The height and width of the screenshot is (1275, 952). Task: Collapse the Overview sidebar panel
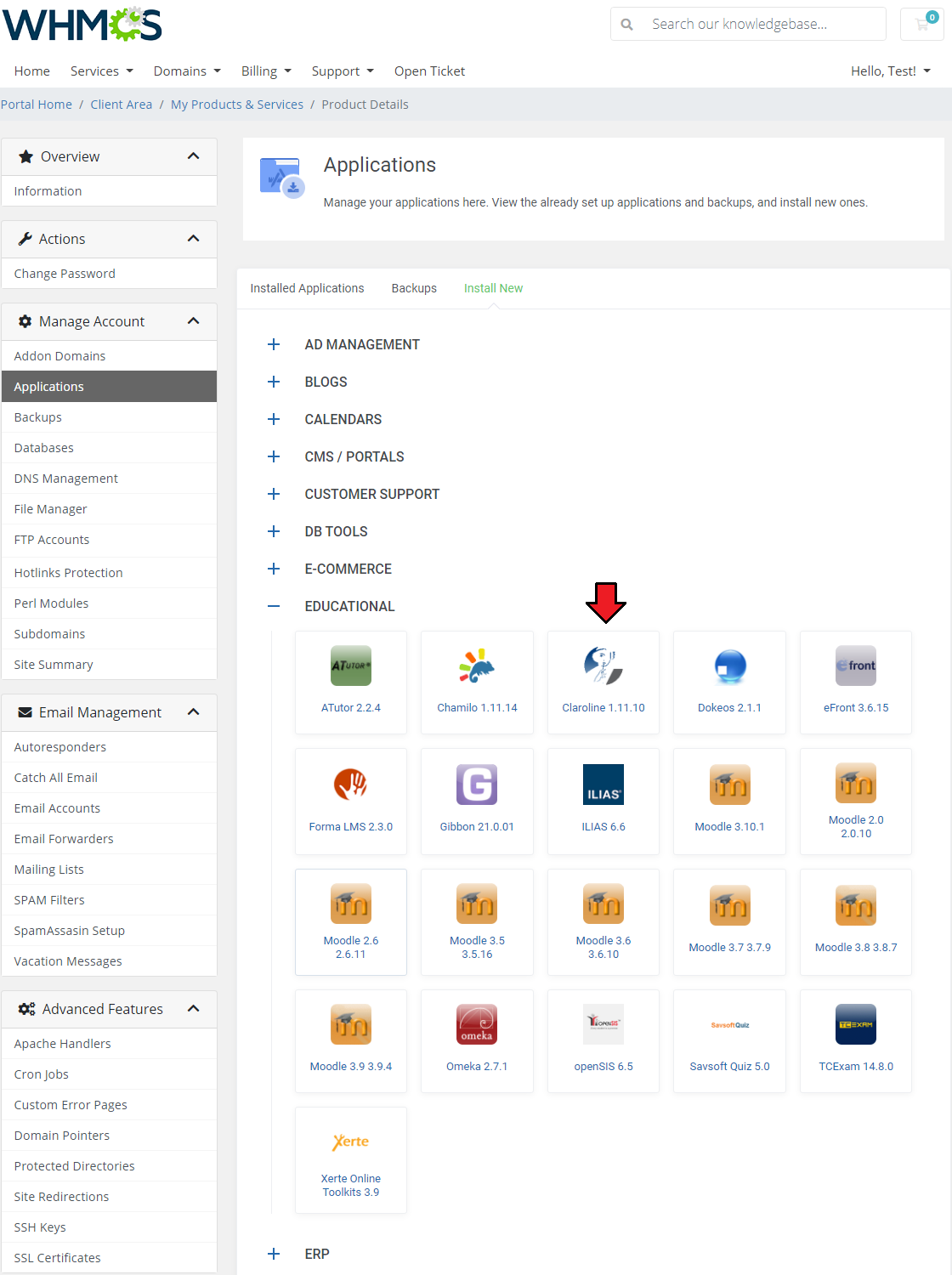coord(193,156)
